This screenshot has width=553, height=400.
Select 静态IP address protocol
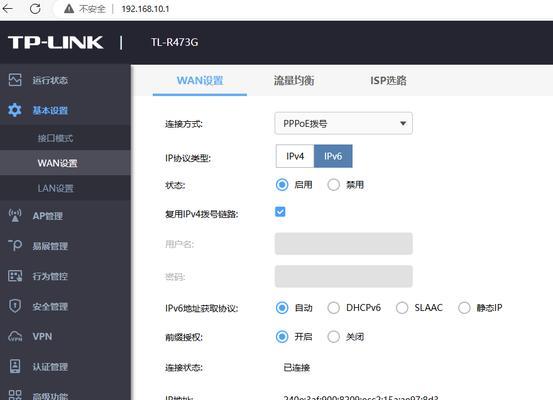point(464,308)
